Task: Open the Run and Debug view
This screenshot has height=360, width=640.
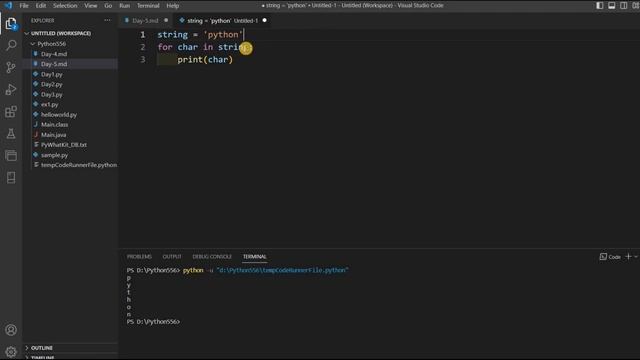Action: click(11, 89)
